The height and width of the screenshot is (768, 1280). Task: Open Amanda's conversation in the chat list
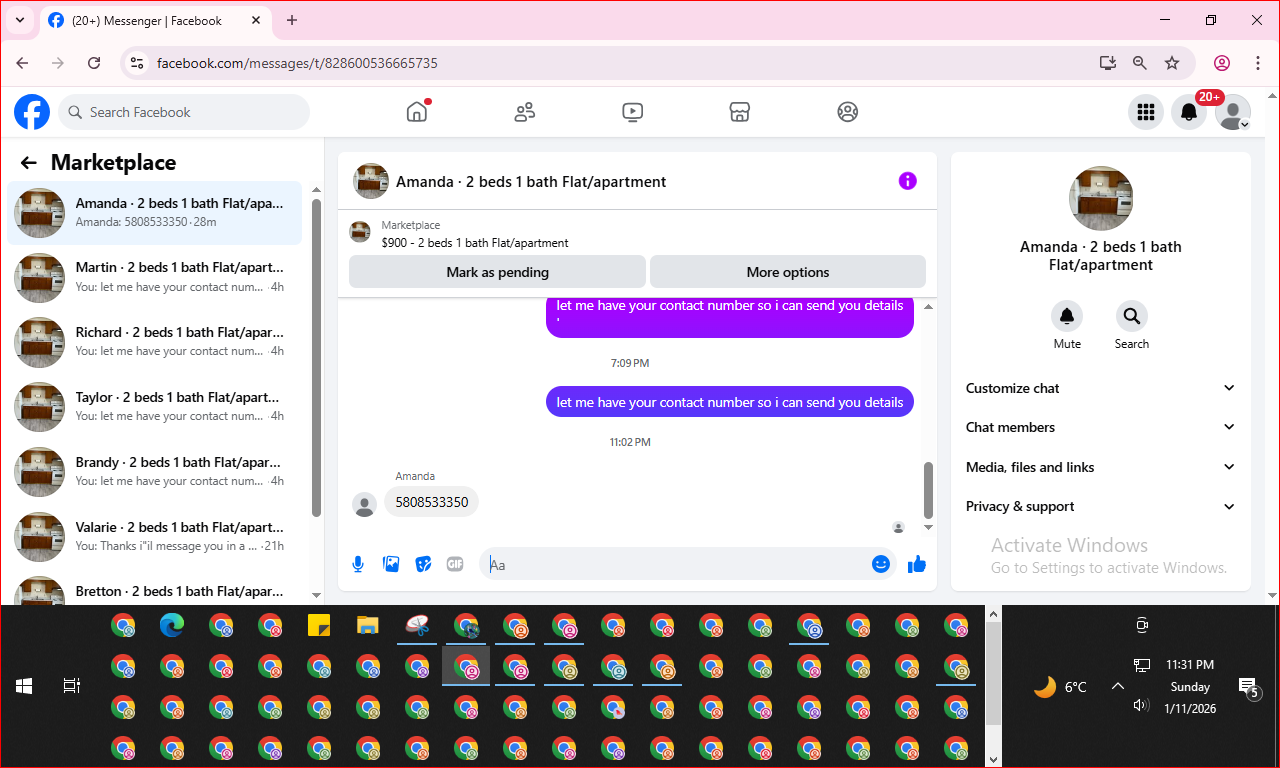155,212
